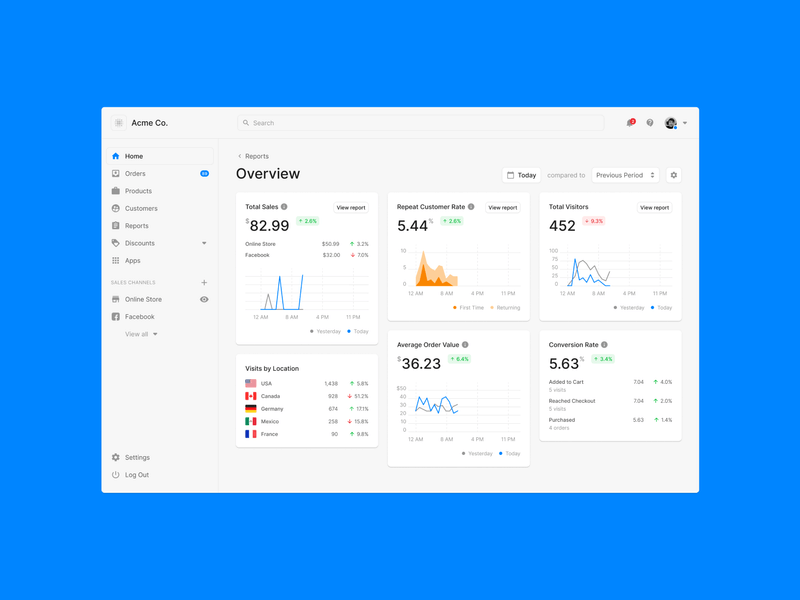Viewport: 800px width, 600px height.
Task: Open the Previous Period comparison dropdown
Action: click(623, 174)
